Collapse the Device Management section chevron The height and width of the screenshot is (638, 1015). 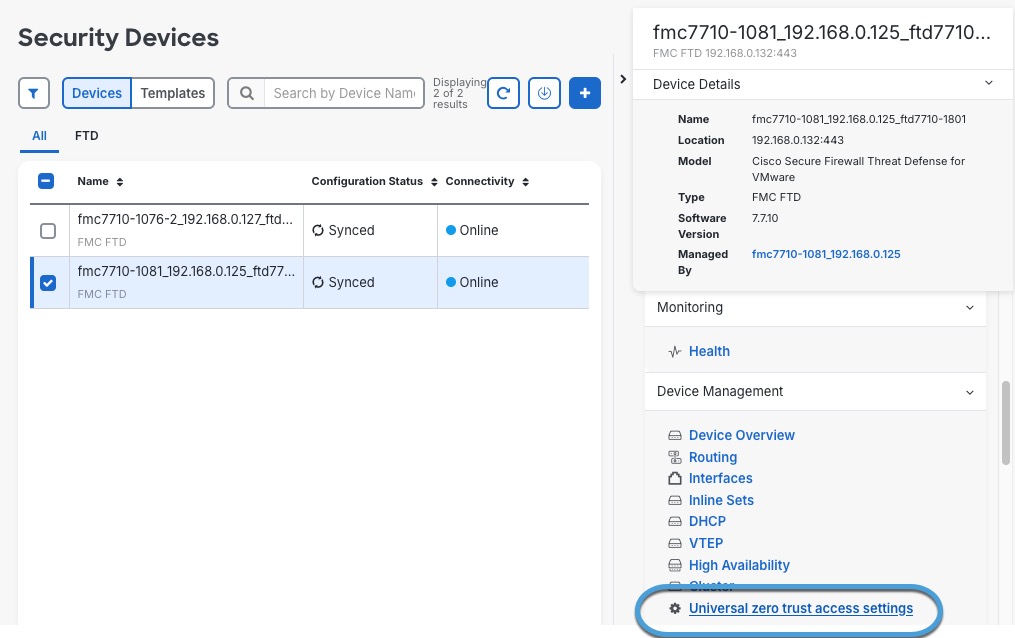click(x=969, y=392)
